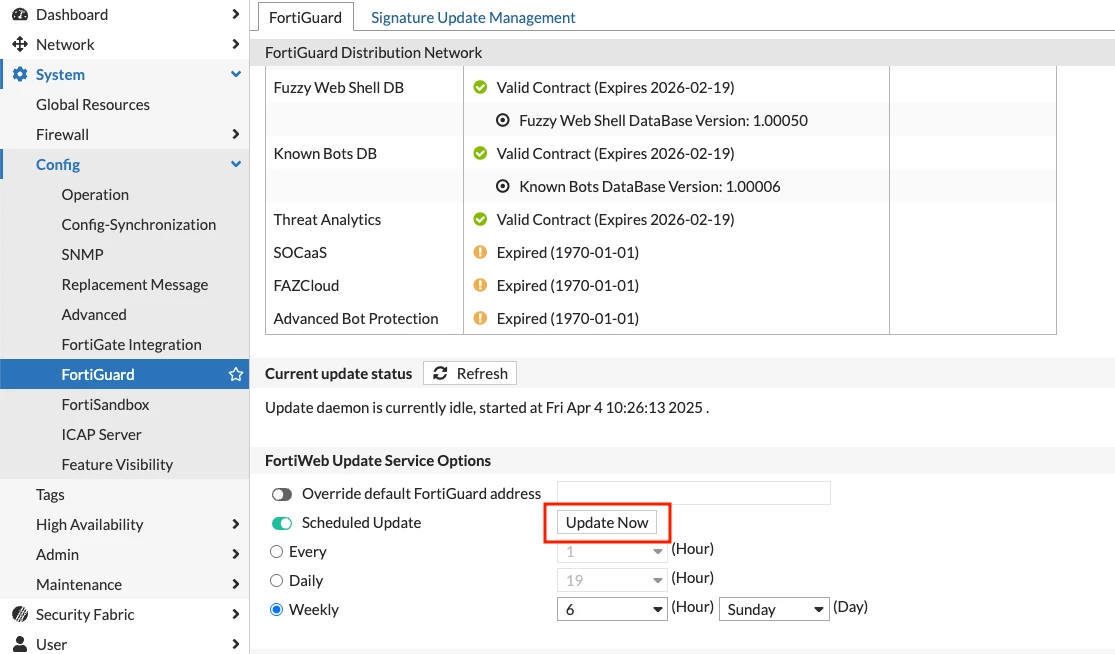Click the orange warning icon for SOCaaS
Image resolution: width=1115 pixels, height=654 pixels.
coord(480,252)
